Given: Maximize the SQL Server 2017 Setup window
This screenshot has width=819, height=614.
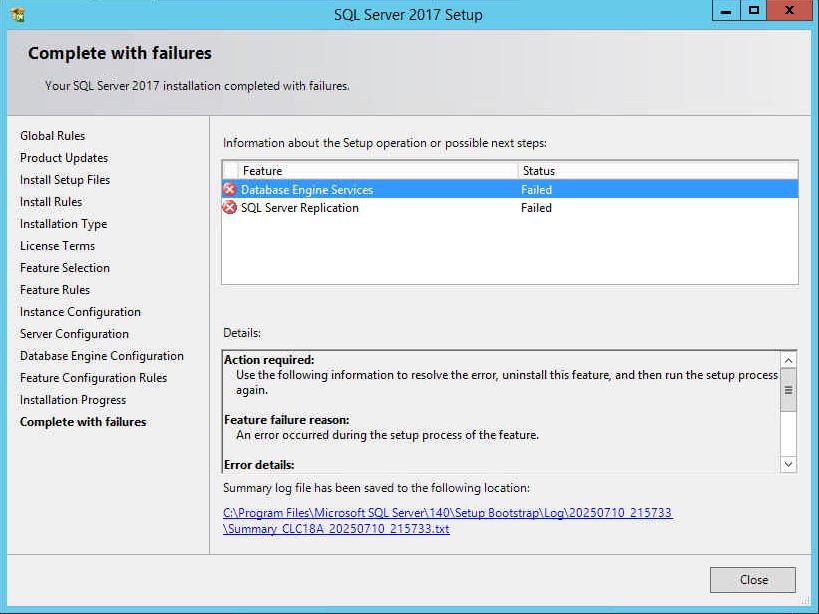Looking at the screenshot, I should point(753,10).
